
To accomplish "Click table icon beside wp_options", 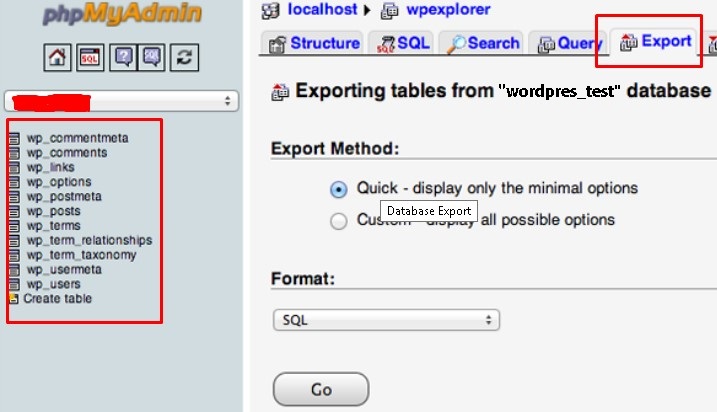I will (14, 182).
